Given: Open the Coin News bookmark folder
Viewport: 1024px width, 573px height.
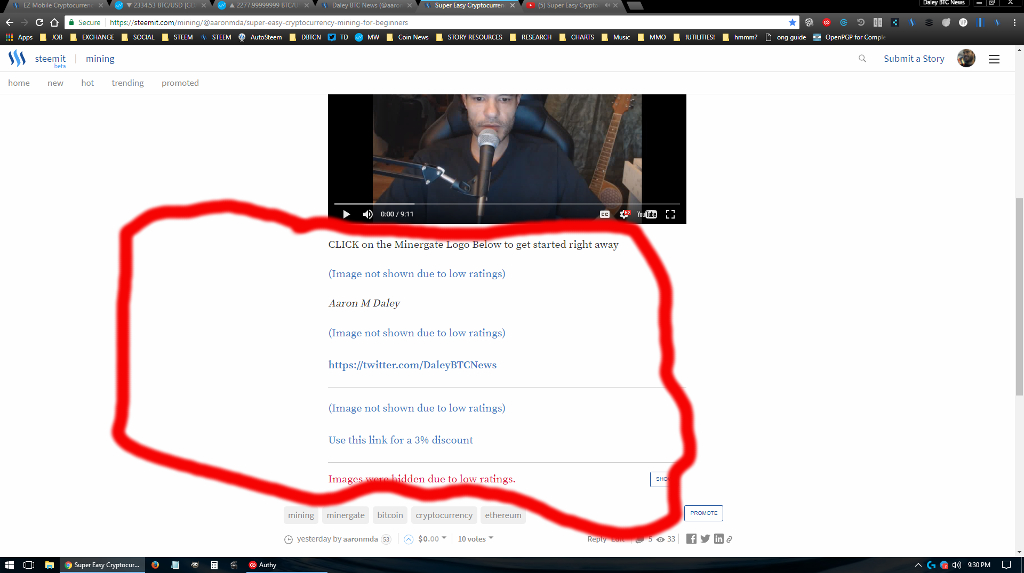Looking at the screenshot, I should [x=408, y=37].
